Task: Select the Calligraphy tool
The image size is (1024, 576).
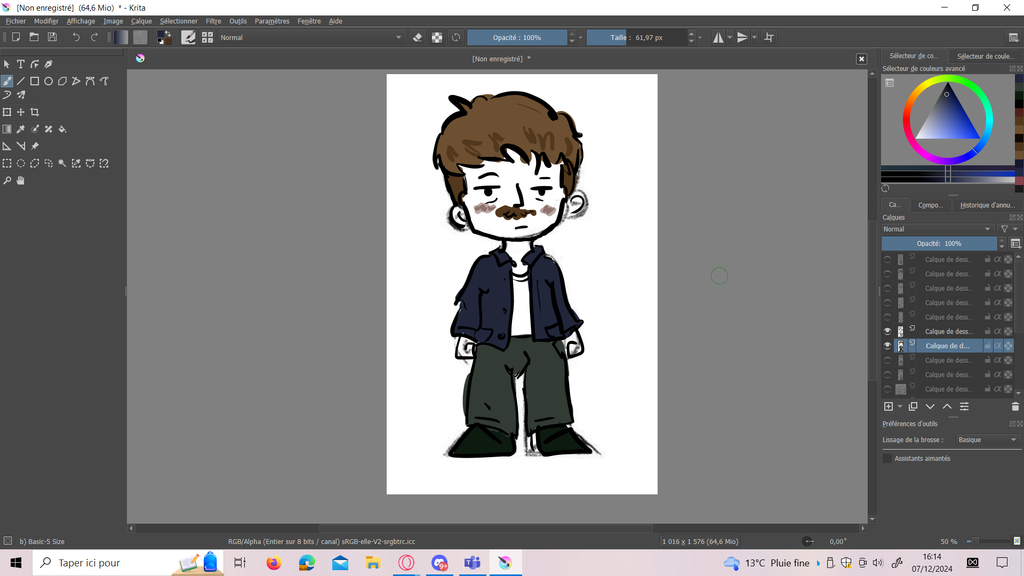Action: pos(48,64)
